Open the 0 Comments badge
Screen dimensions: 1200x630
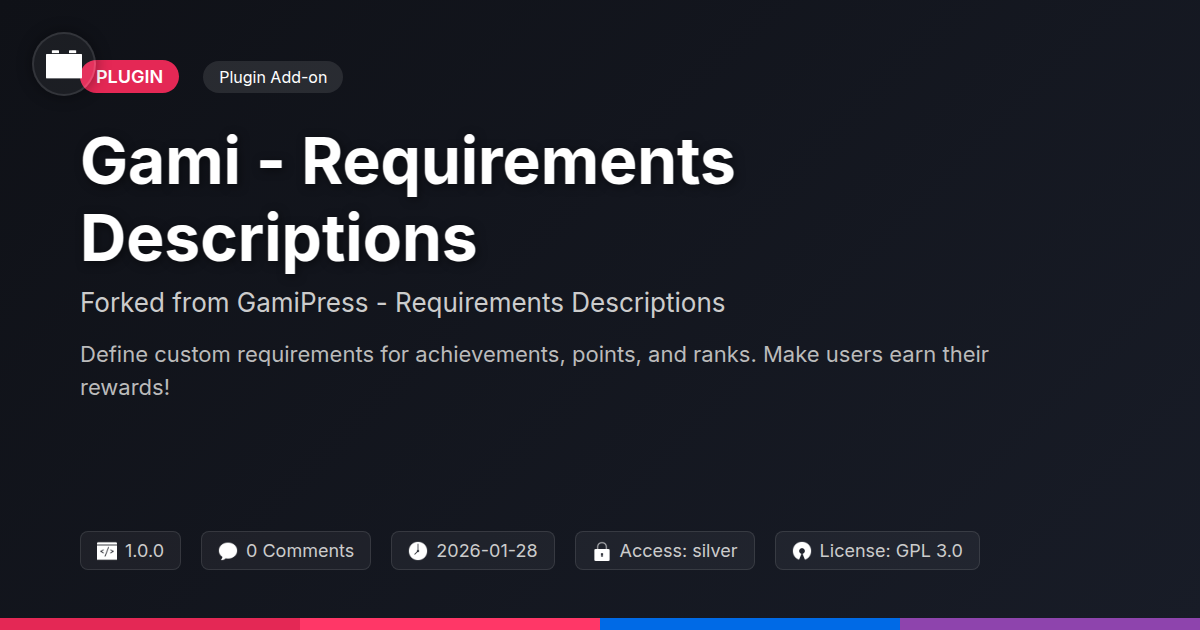coord(286,551)
